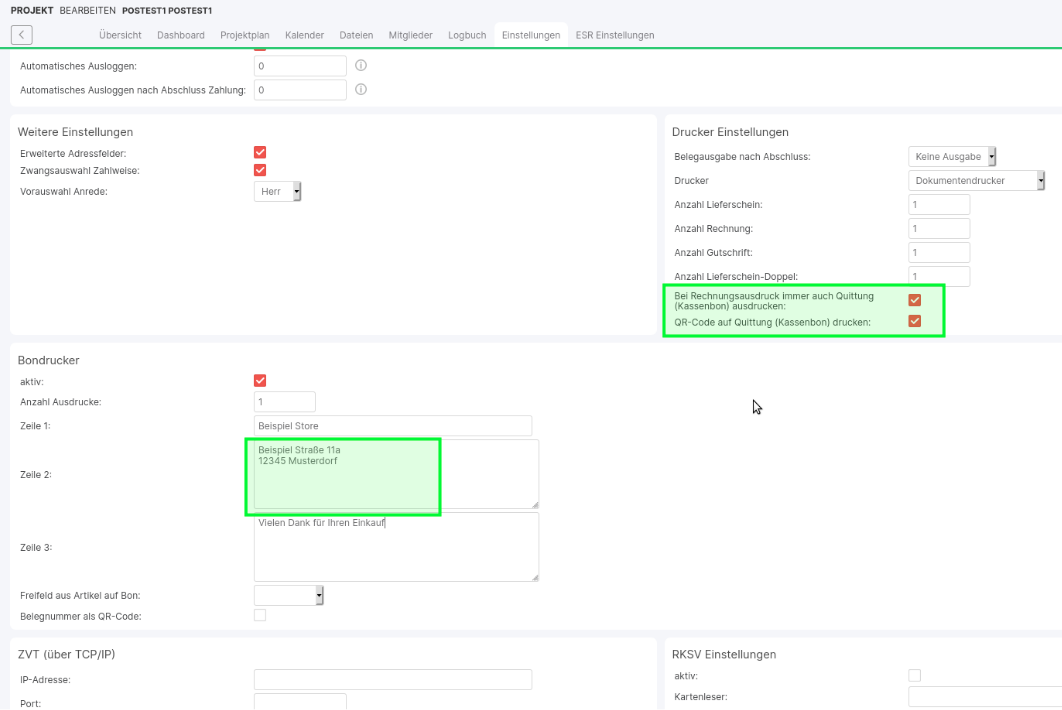This screenshot has height=710, width=1062.
Task: Click the back arrow button
Action: (x=22, y=35)
